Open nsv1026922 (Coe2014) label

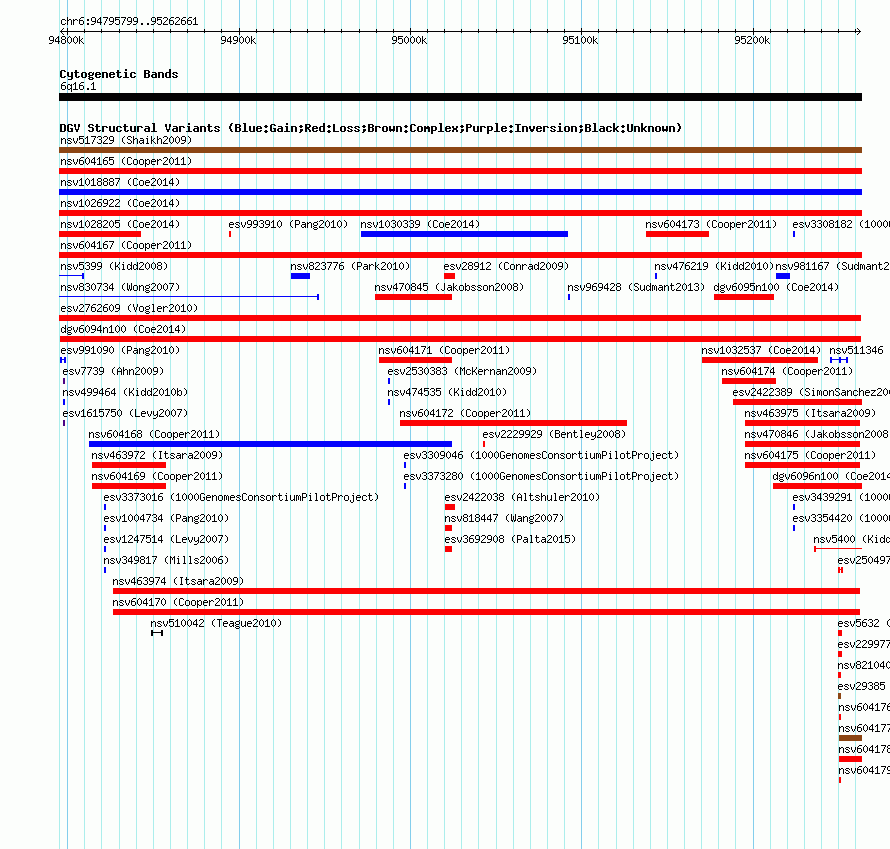click(x=120, y=203)
